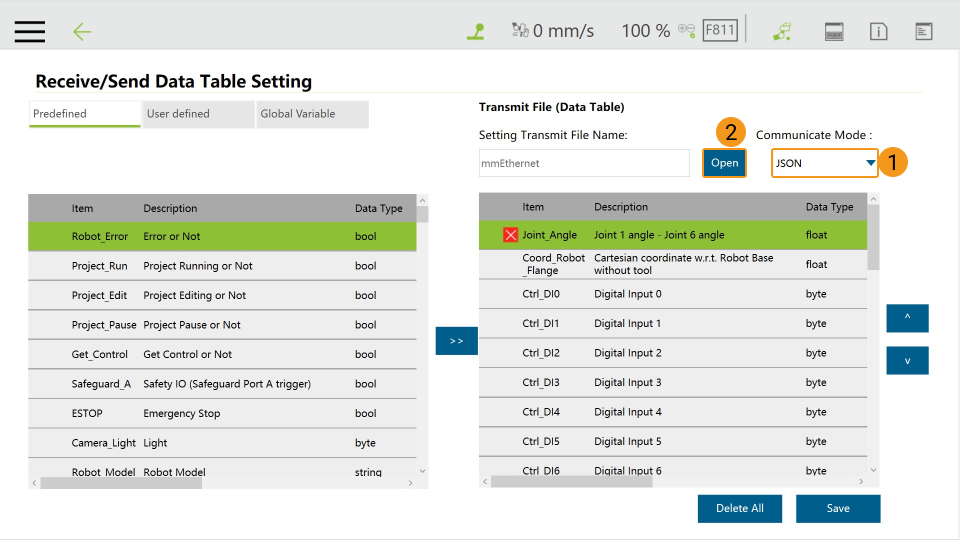
Task: Switch to the User defined tab
Action: (198, 114)
